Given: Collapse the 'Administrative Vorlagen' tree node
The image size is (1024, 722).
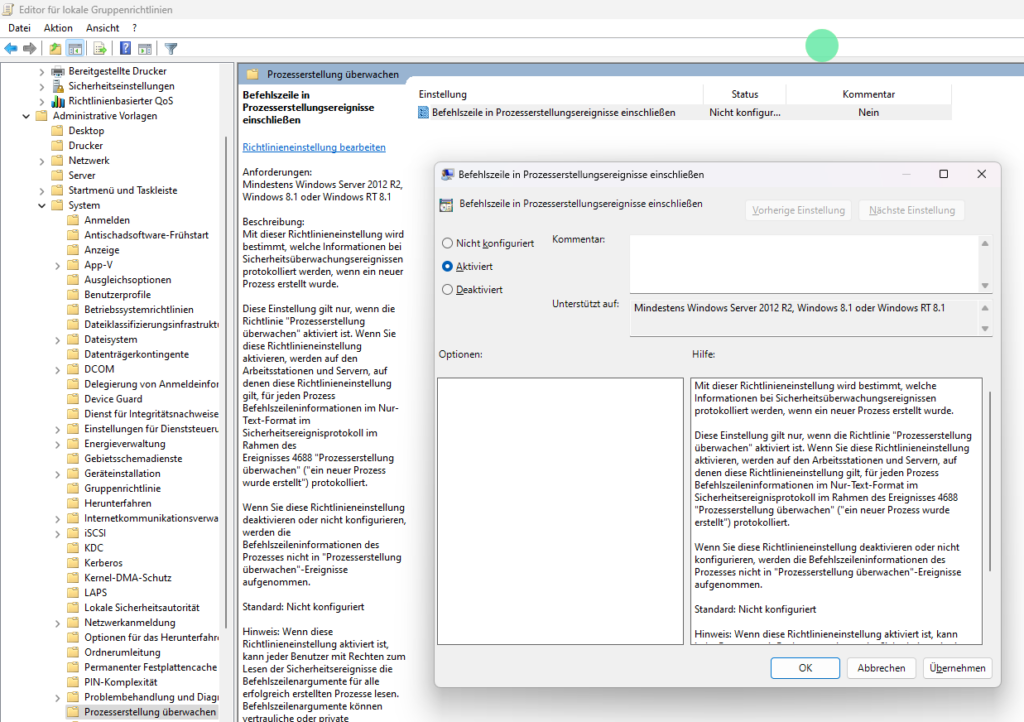Looking at the screenshot, I should (x=25, y=116).
